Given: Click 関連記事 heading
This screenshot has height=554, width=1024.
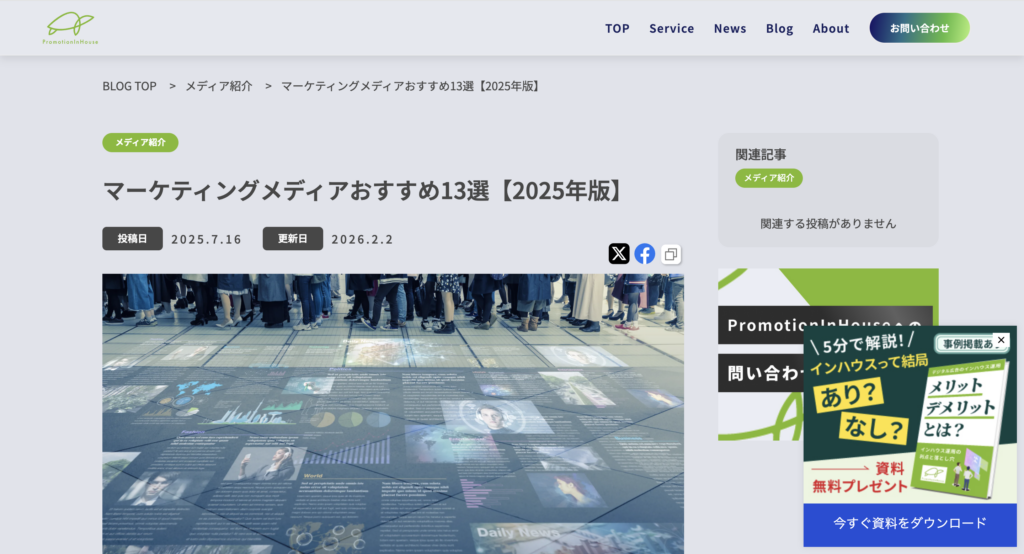Looking at the screenshot, I should pos(761,155).
